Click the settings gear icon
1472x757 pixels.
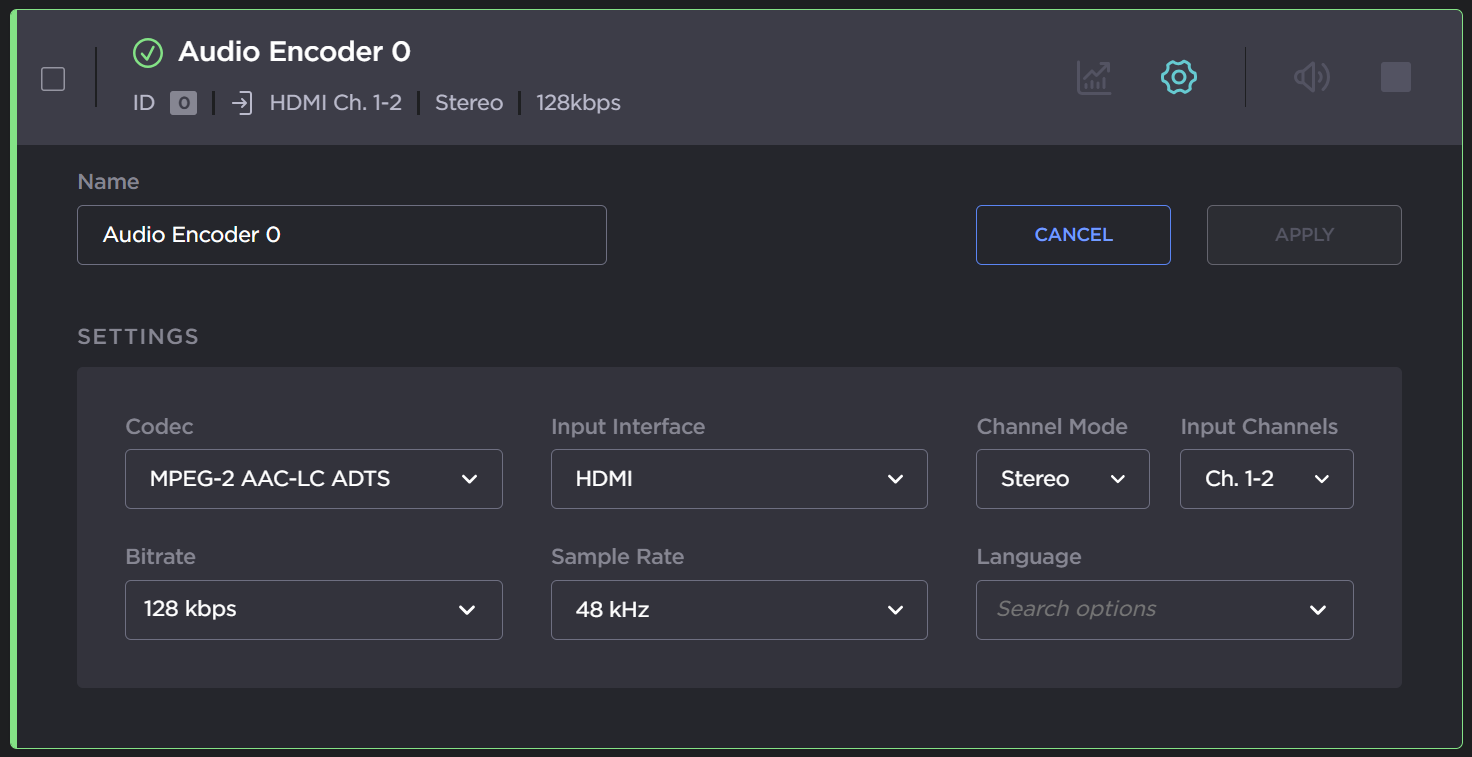coord(1179,77)
